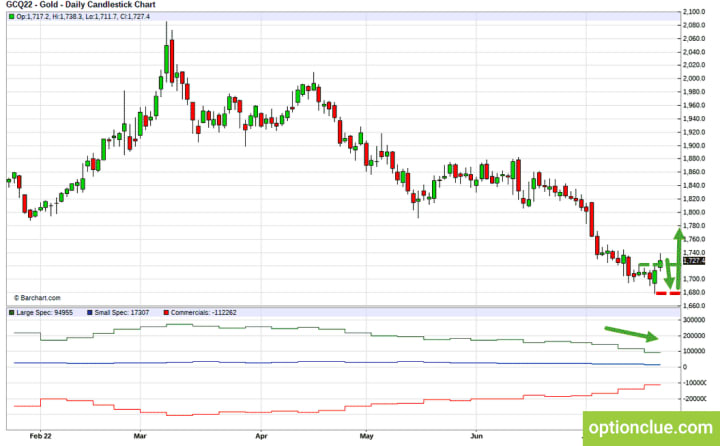Click the 'Feb 22' date axis label

(x=40, y=436)
